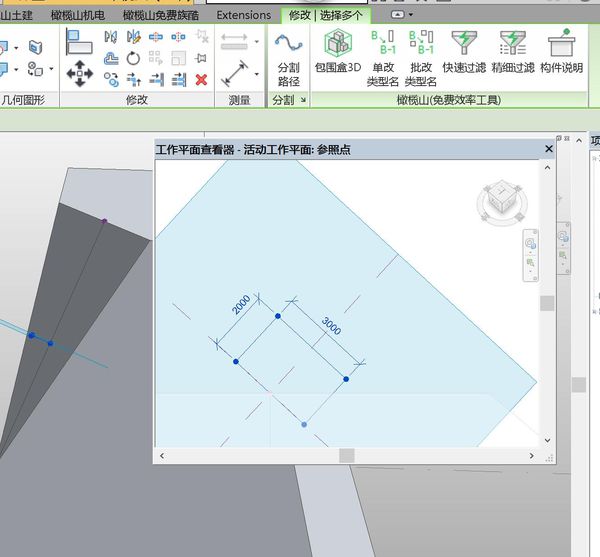The width and height of the screenshot is (600, 557).
Task: Choose Trim/Extend Multiple Elements tool
Action: coord(179,80)
